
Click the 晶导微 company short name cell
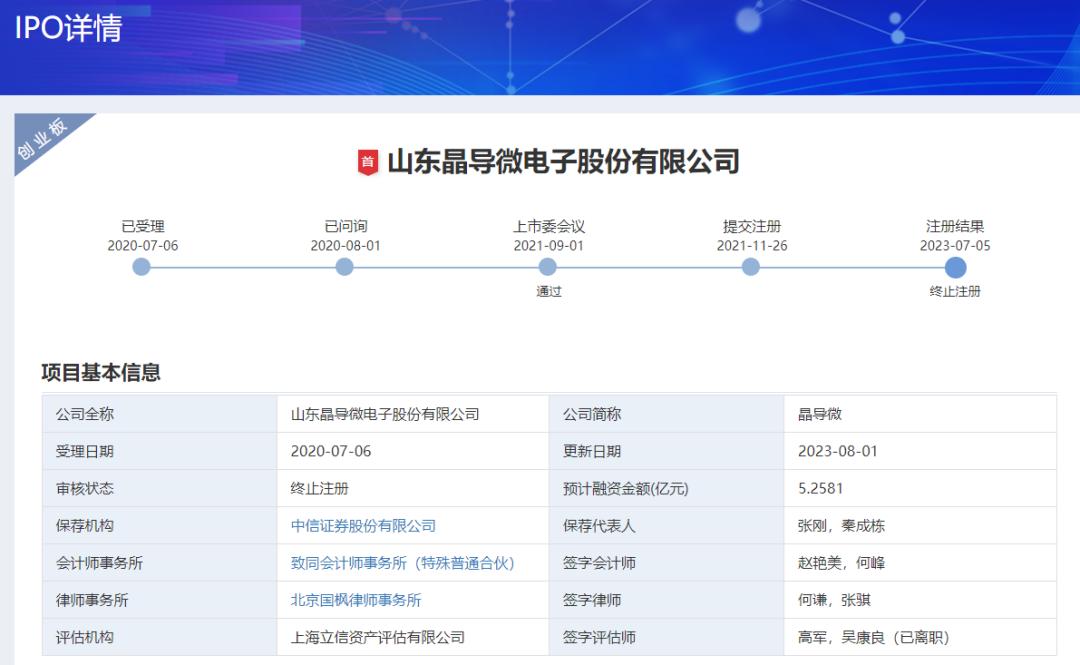[x=819, y=414]
